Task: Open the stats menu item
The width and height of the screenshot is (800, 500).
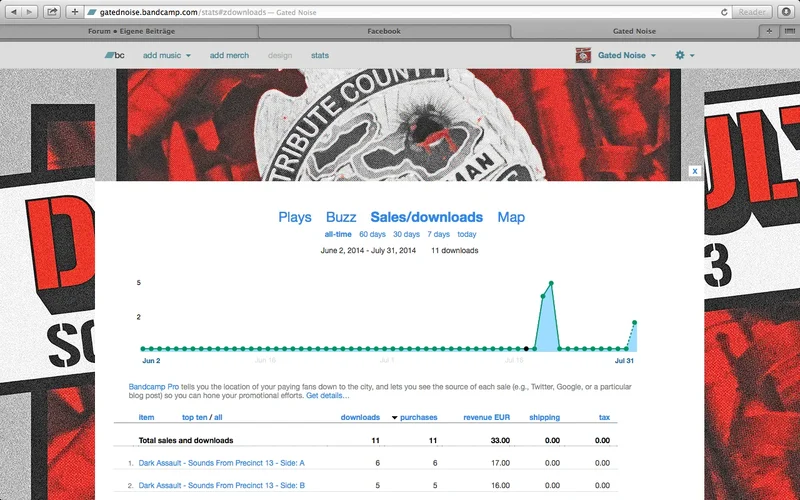Action: point(320,55)
